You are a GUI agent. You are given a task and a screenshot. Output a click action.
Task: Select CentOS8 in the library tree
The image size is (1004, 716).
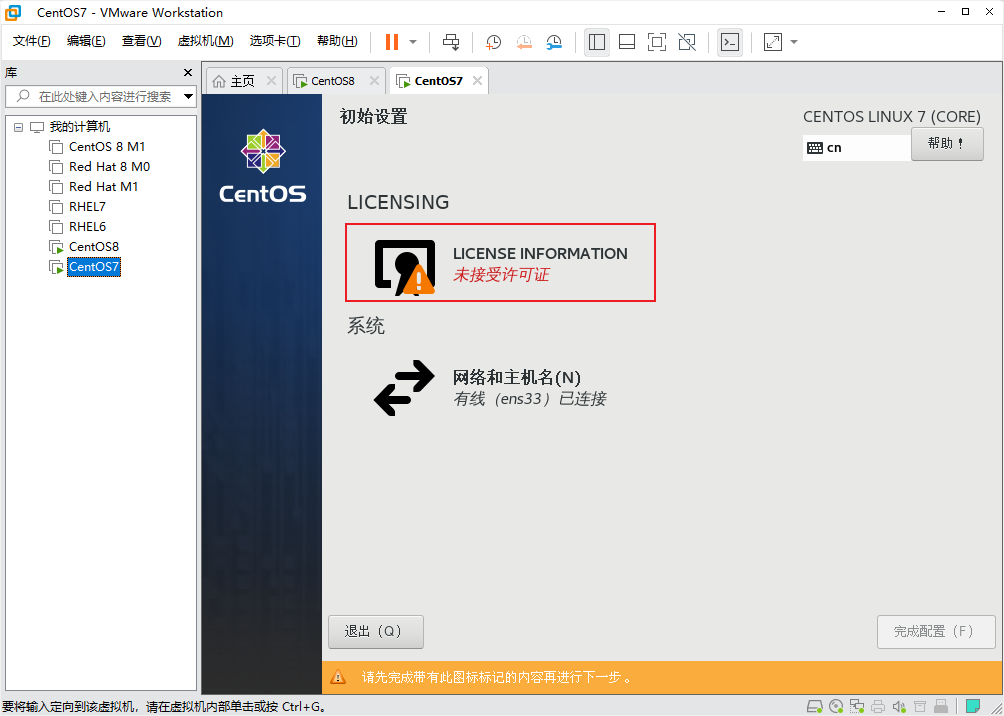pyautogui.click(x=93, y=247)
